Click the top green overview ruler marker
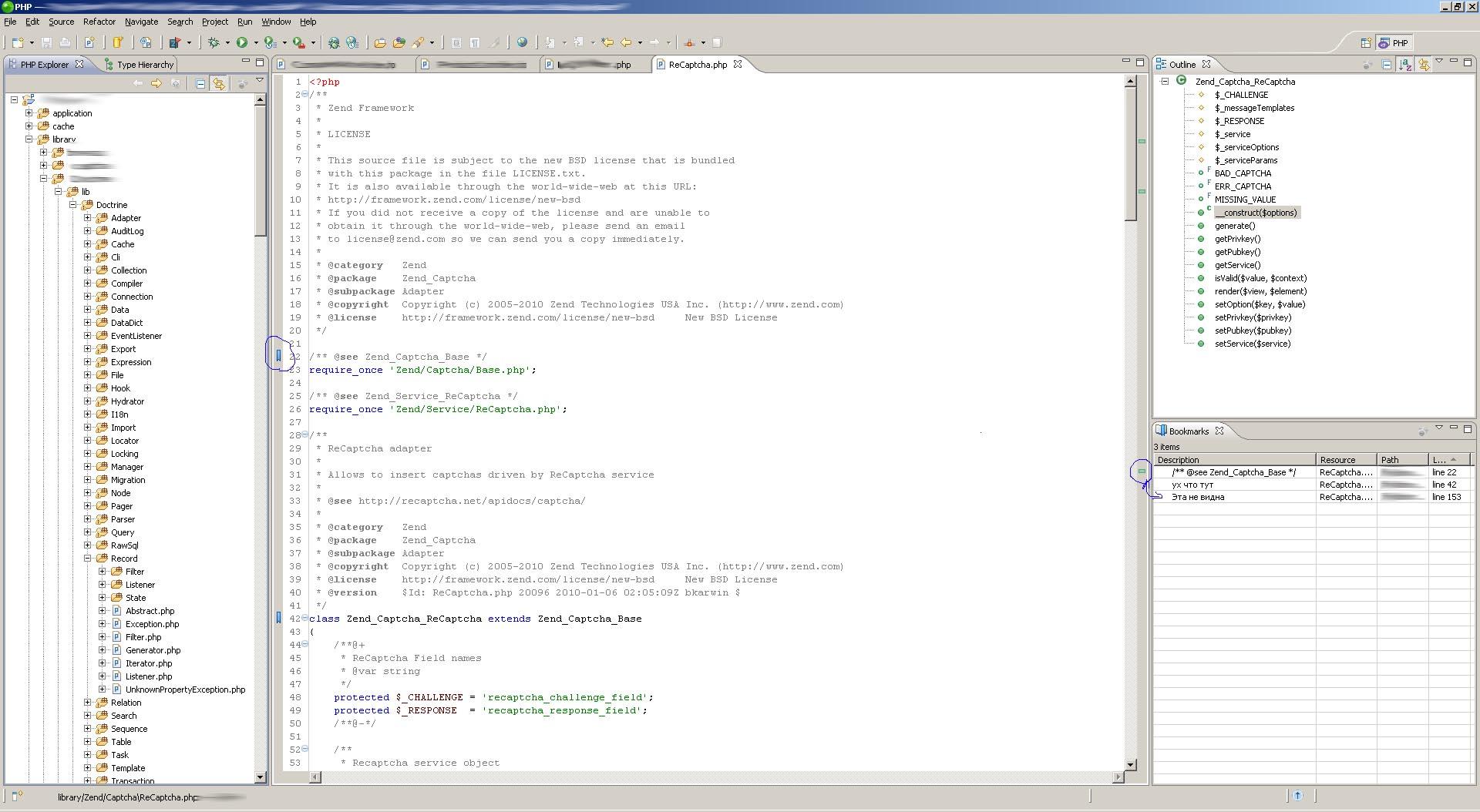1480x812 pixels. point(1142,141)
